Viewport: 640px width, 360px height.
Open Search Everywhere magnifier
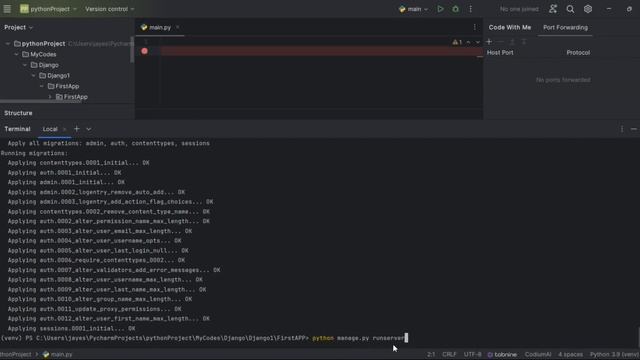[x=570, y=9]
